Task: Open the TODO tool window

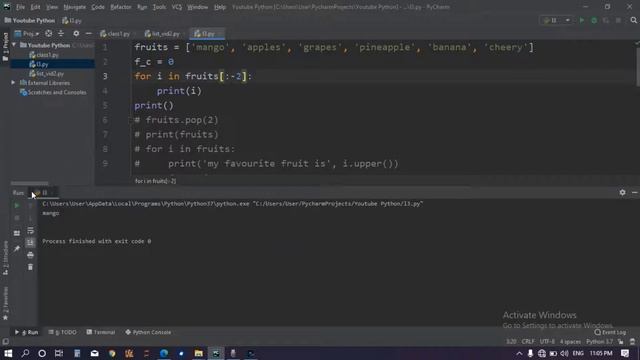Action: (x=62, y=332)
